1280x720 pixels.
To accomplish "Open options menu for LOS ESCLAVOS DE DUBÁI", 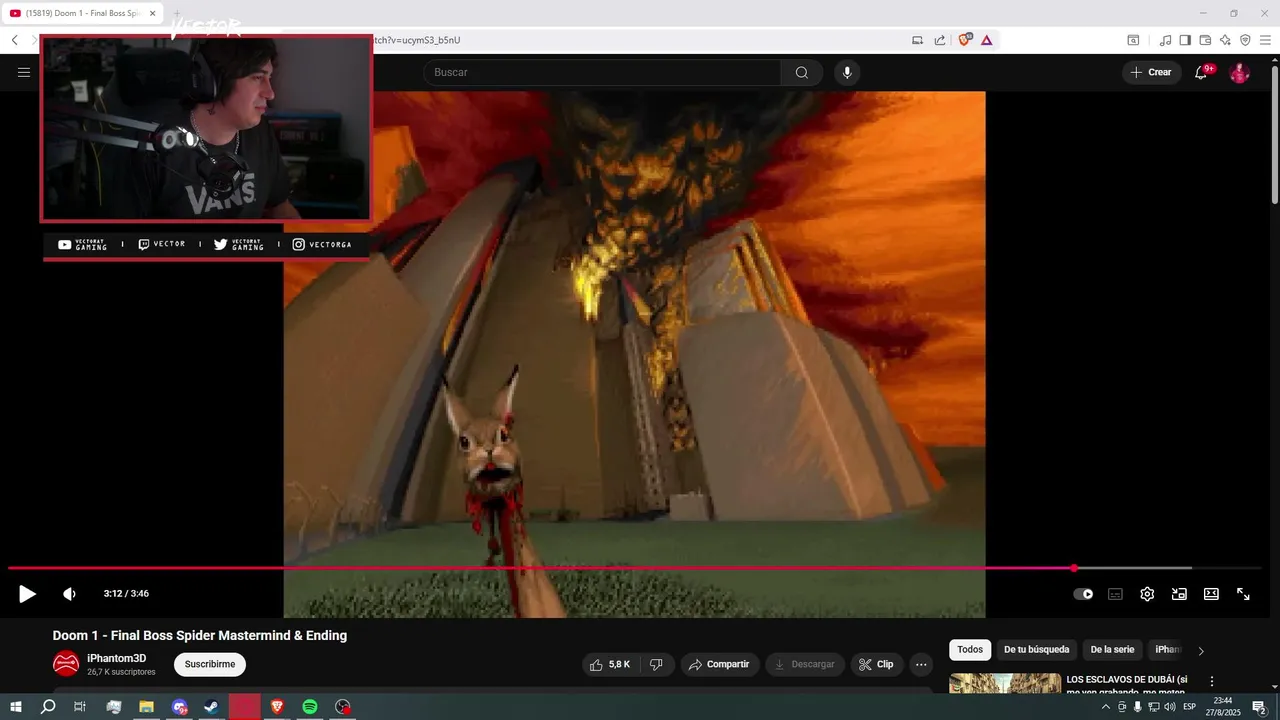I will coord(1212,681).
